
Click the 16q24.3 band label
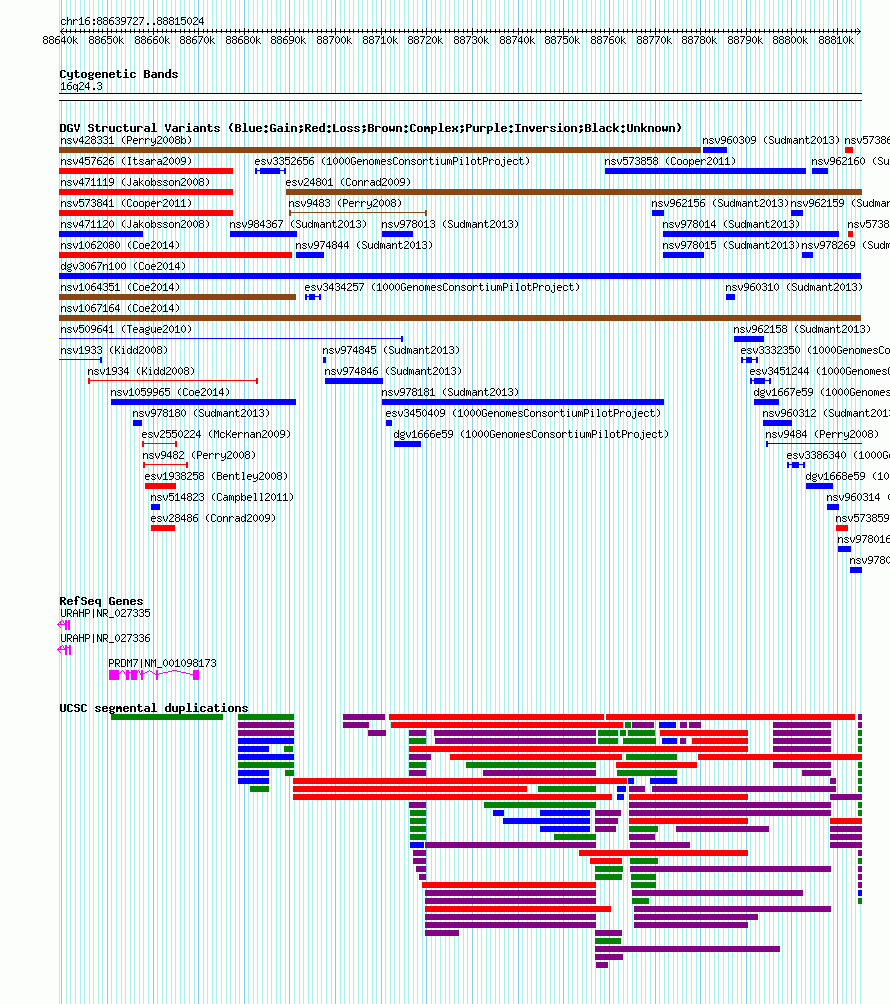pos(81,86)
